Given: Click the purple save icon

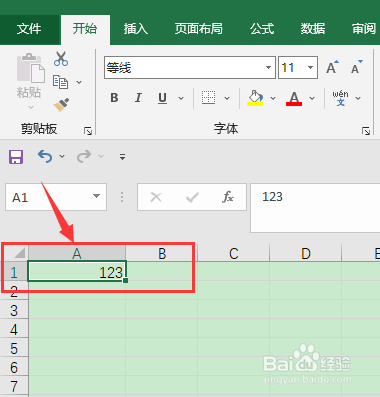Looking at the screenshot, I should click(16, 157).
